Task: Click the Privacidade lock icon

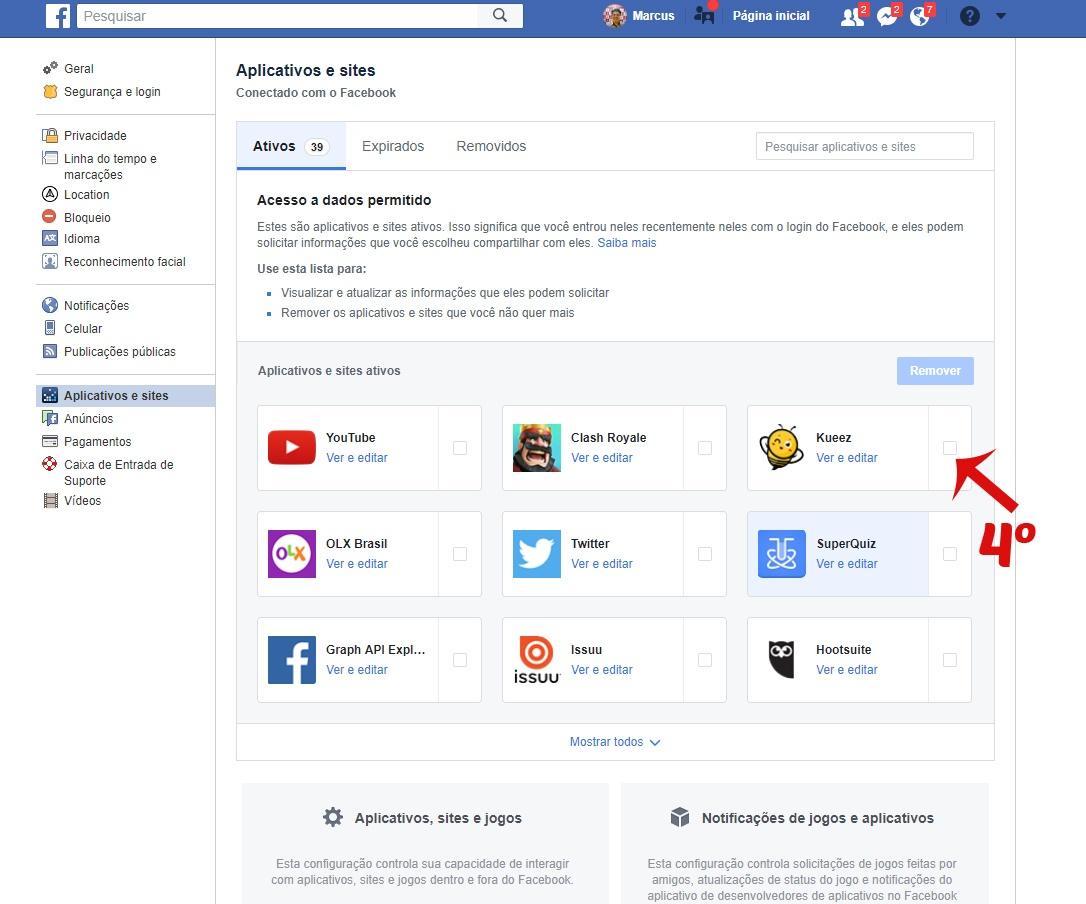Action: 50,135
